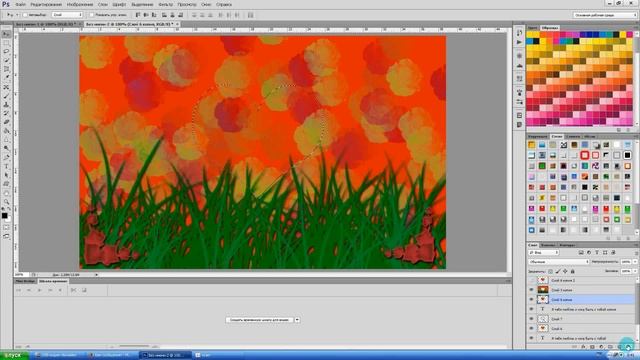640x360 pixels.
Task: Open the Файл menu
Action: [x=20, y=4]
